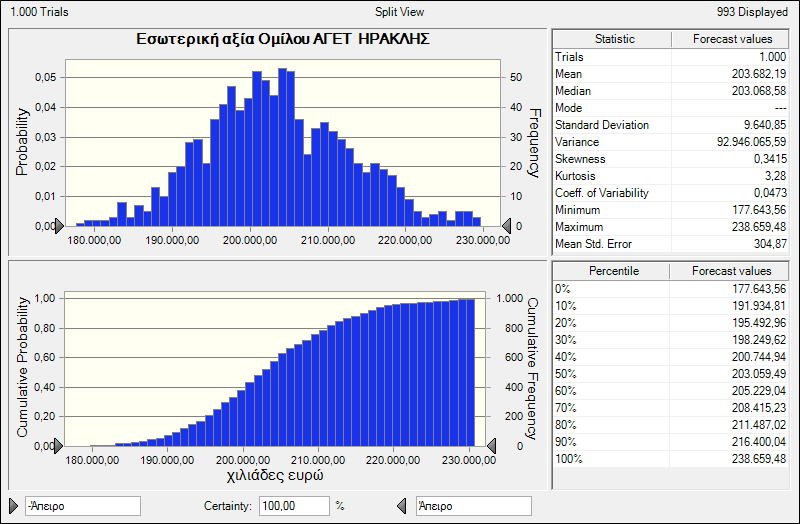Click the Standard Deviation value 9.640,85
The image size is (800, 524).
pos(765,125)
